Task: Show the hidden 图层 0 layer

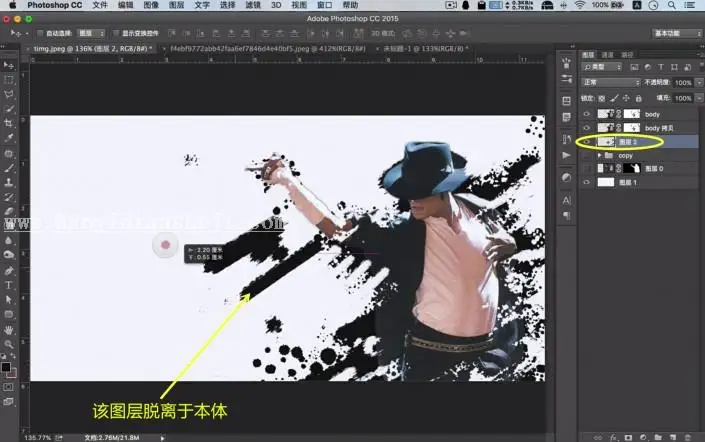Action: [x=586, y=169]
